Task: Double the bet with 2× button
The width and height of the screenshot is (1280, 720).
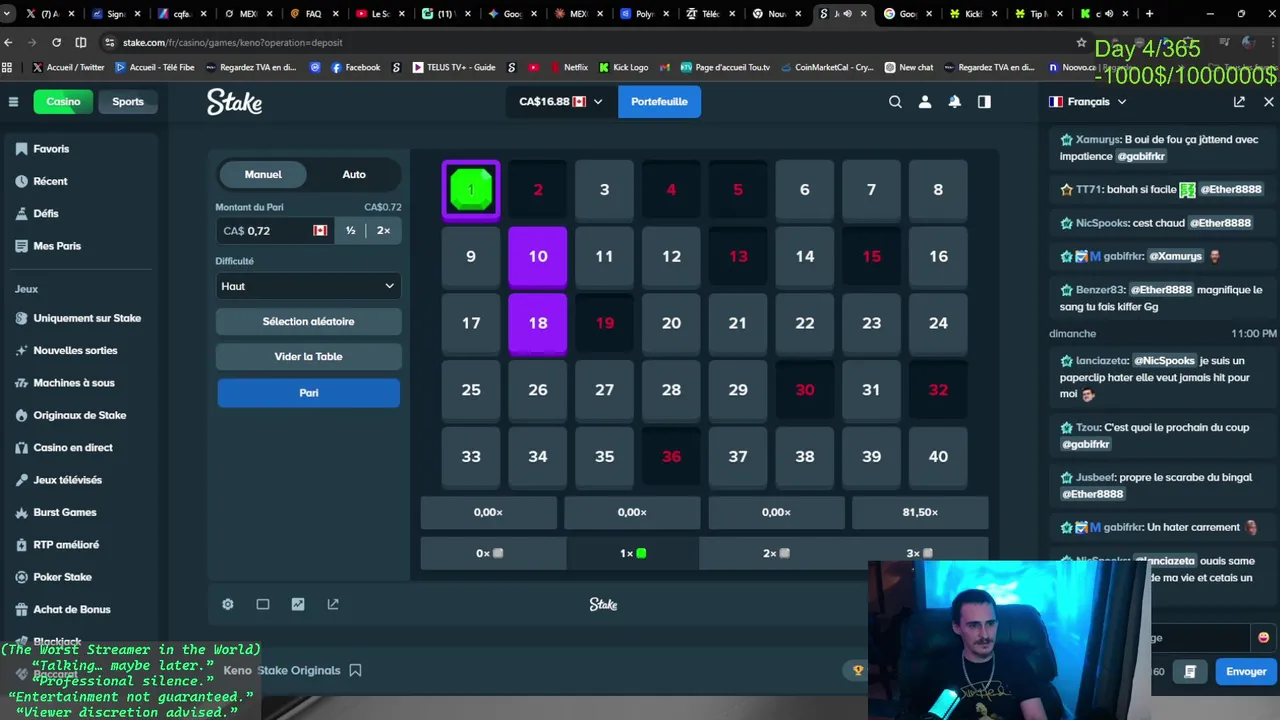Action: 383,231
